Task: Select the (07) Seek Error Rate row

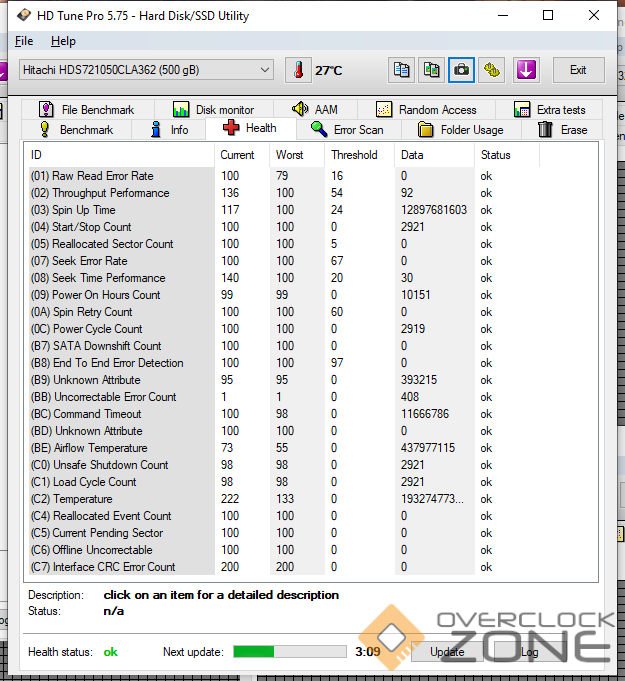Action: coord(284,261)
